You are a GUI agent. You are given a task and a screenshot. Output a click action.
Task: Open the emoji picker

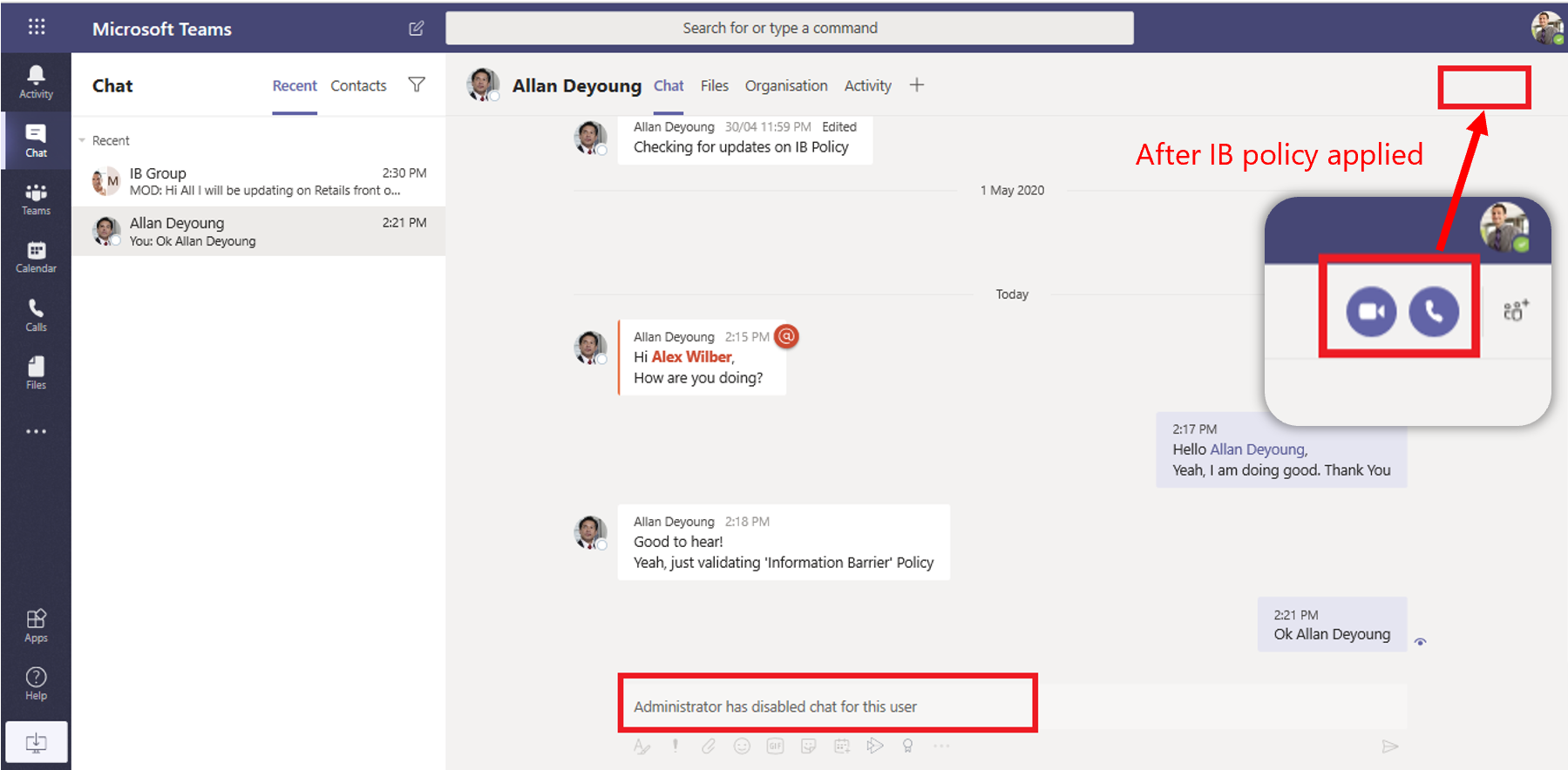coord(742,746)
